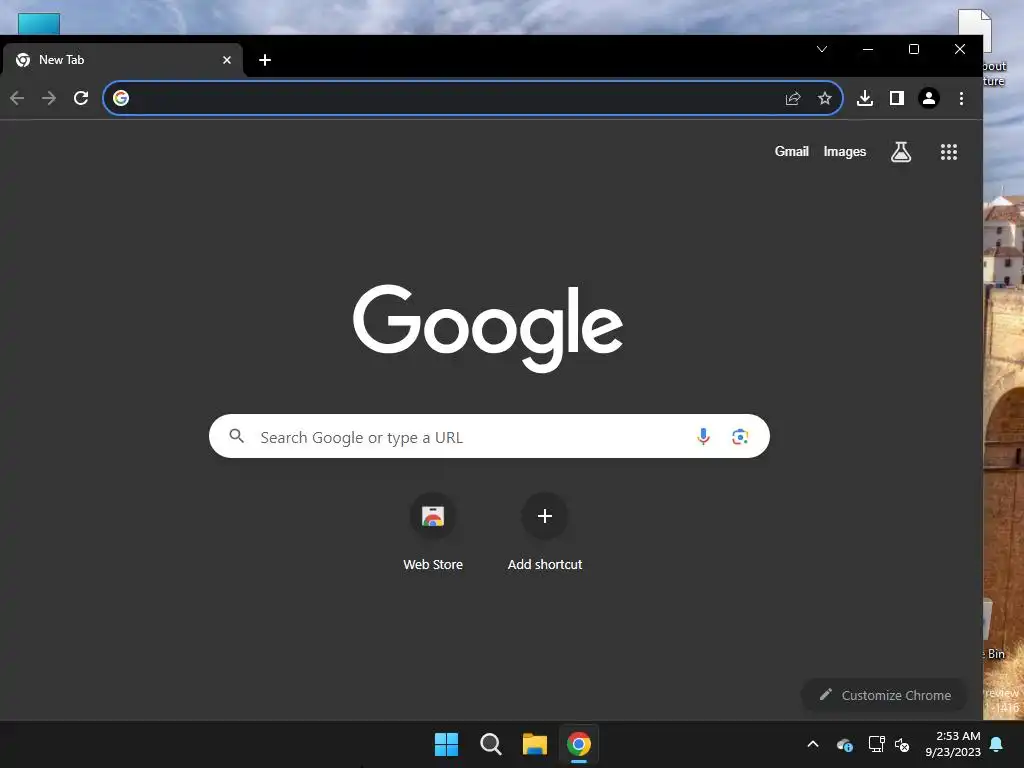
Task: Close the New Tab tab
Action: point(227,60)
